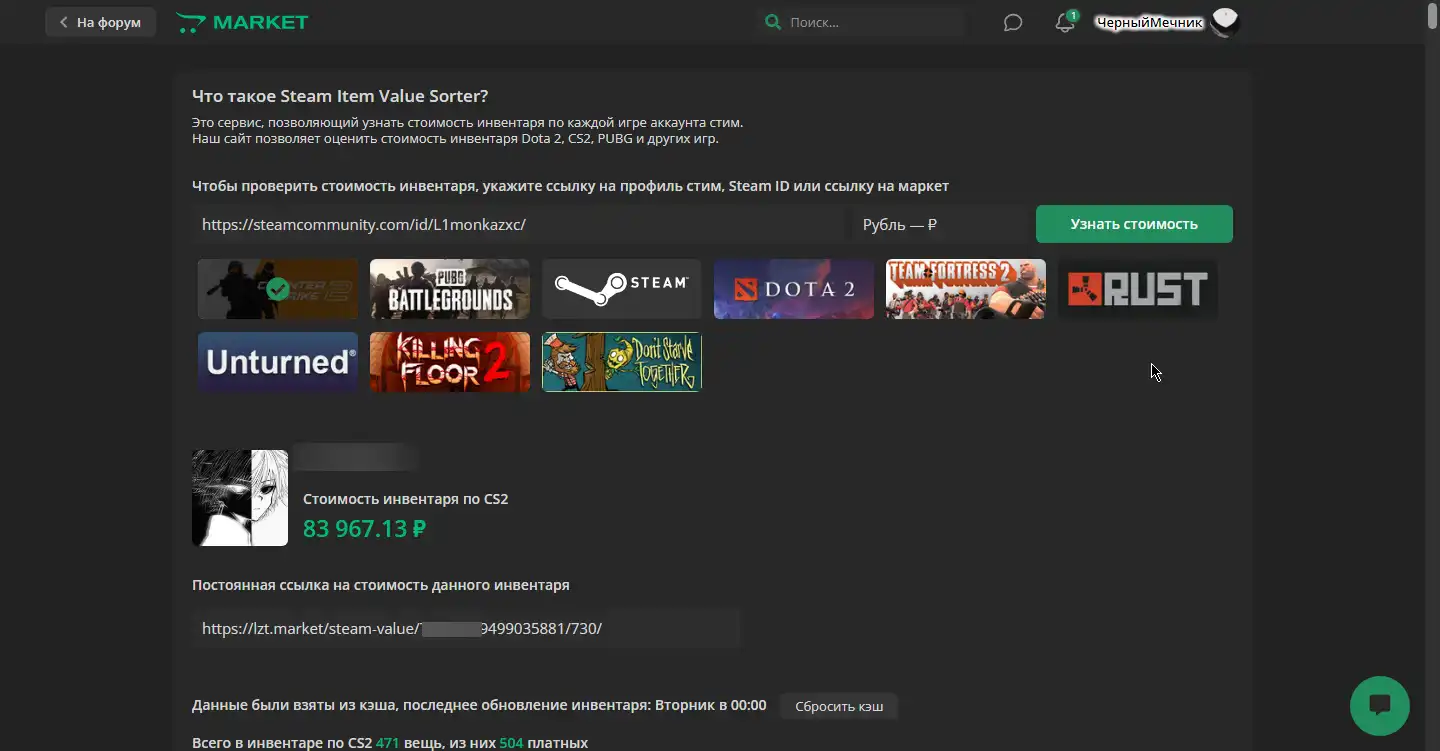Select the Rust game tile
Viewport: 1440px width, 751px height.
point(1138,289)
